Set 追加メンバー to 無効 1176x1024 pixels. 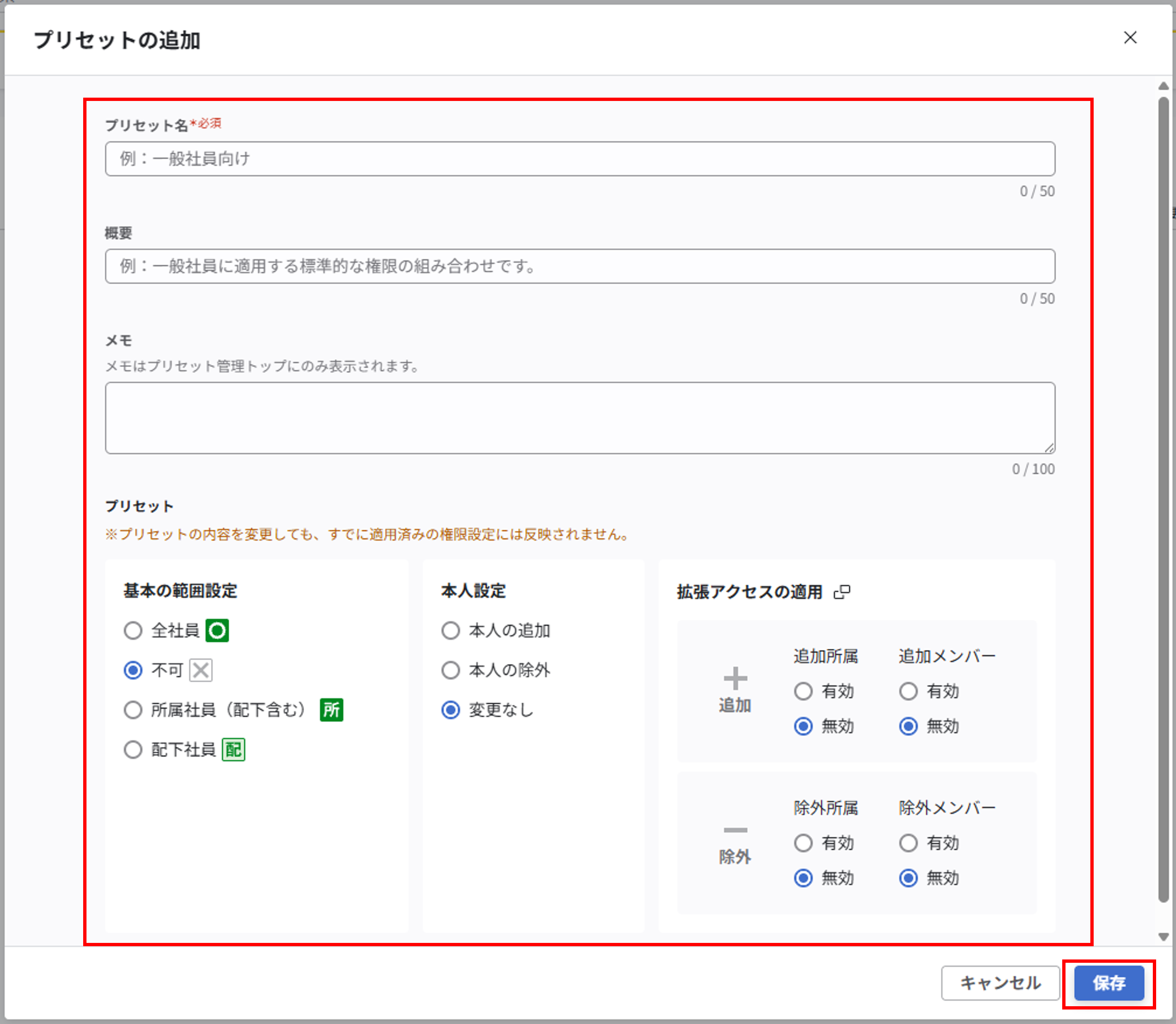(x=909, y=726)
